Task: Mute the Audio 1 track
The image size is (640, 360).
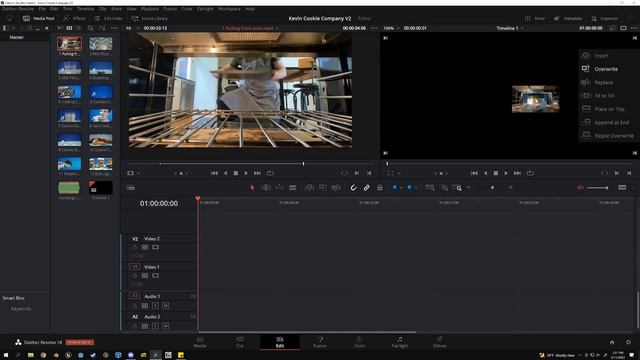Action: tap(165, 305)
